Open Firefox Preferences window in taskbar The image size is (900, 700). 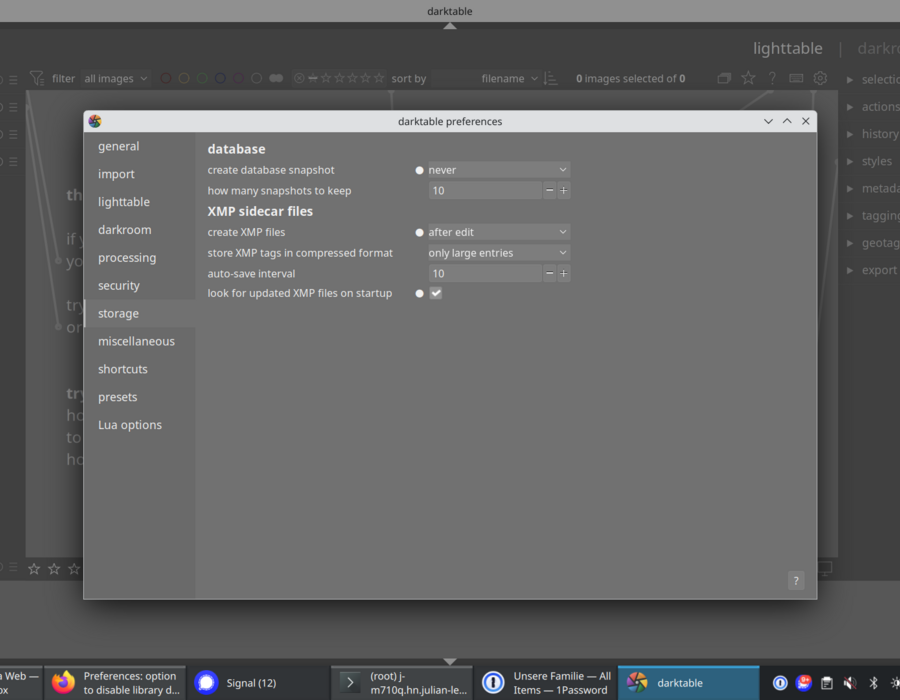click(x=115, y=683)
